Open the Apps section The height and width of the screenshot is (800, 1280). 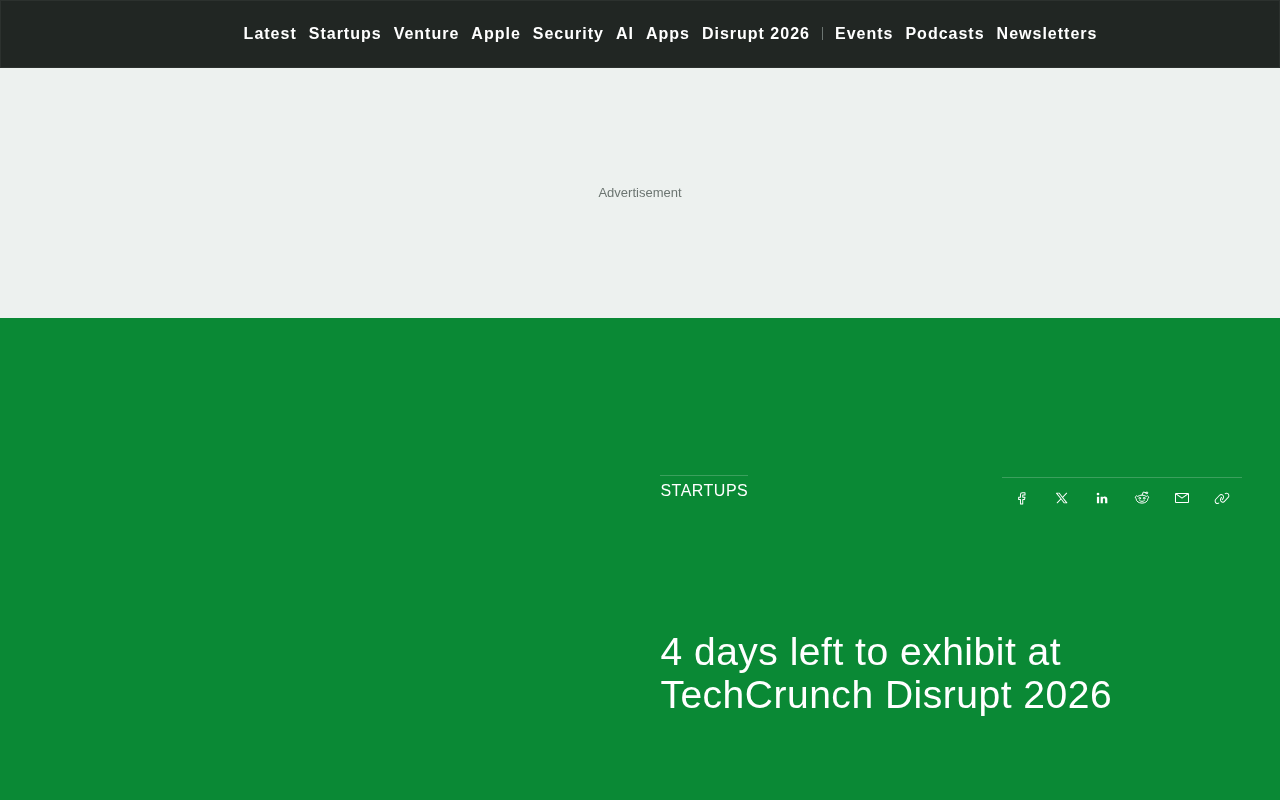(x=668, y=34)
